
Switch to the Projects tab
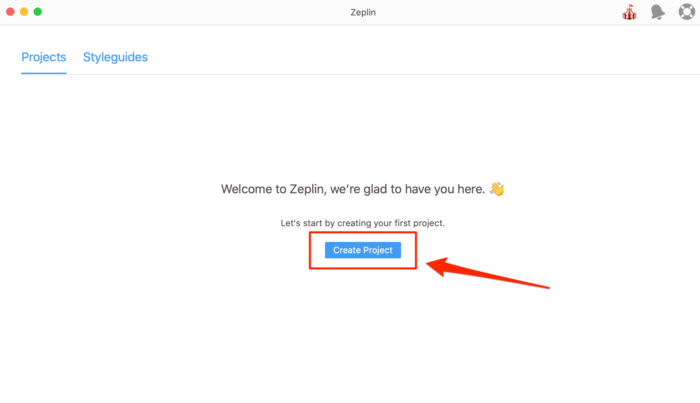click(x=44, y=57)
